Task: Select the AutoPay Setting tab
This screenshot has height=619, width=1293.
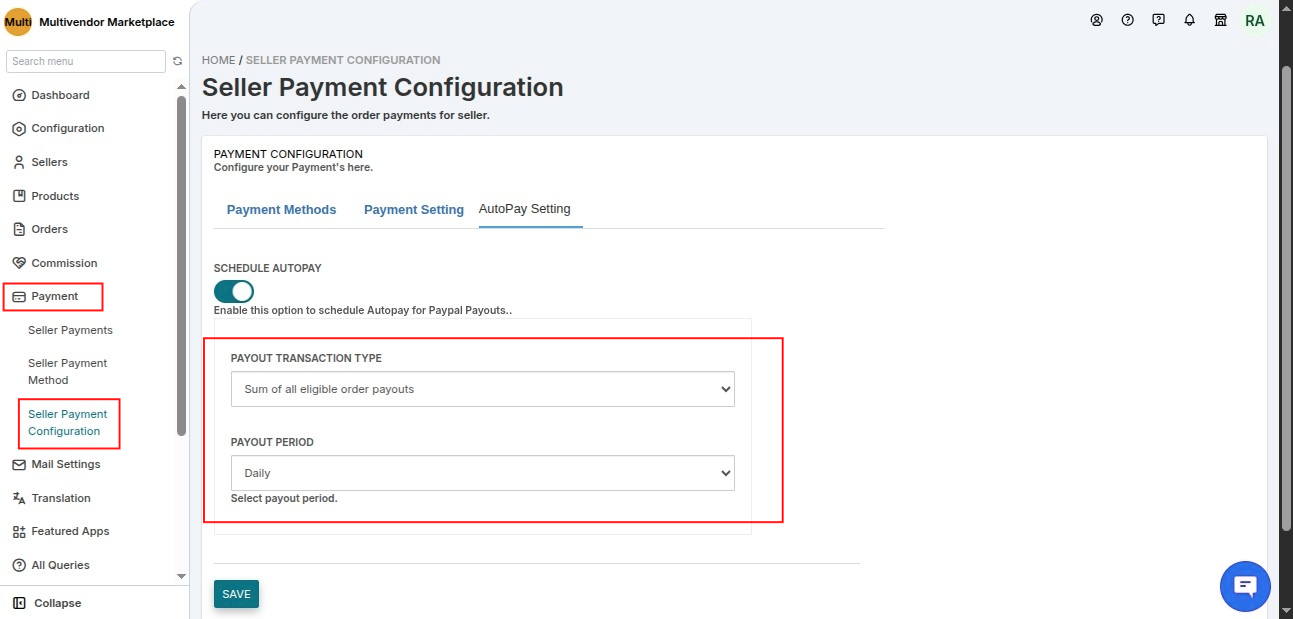Action: [525, 209]
